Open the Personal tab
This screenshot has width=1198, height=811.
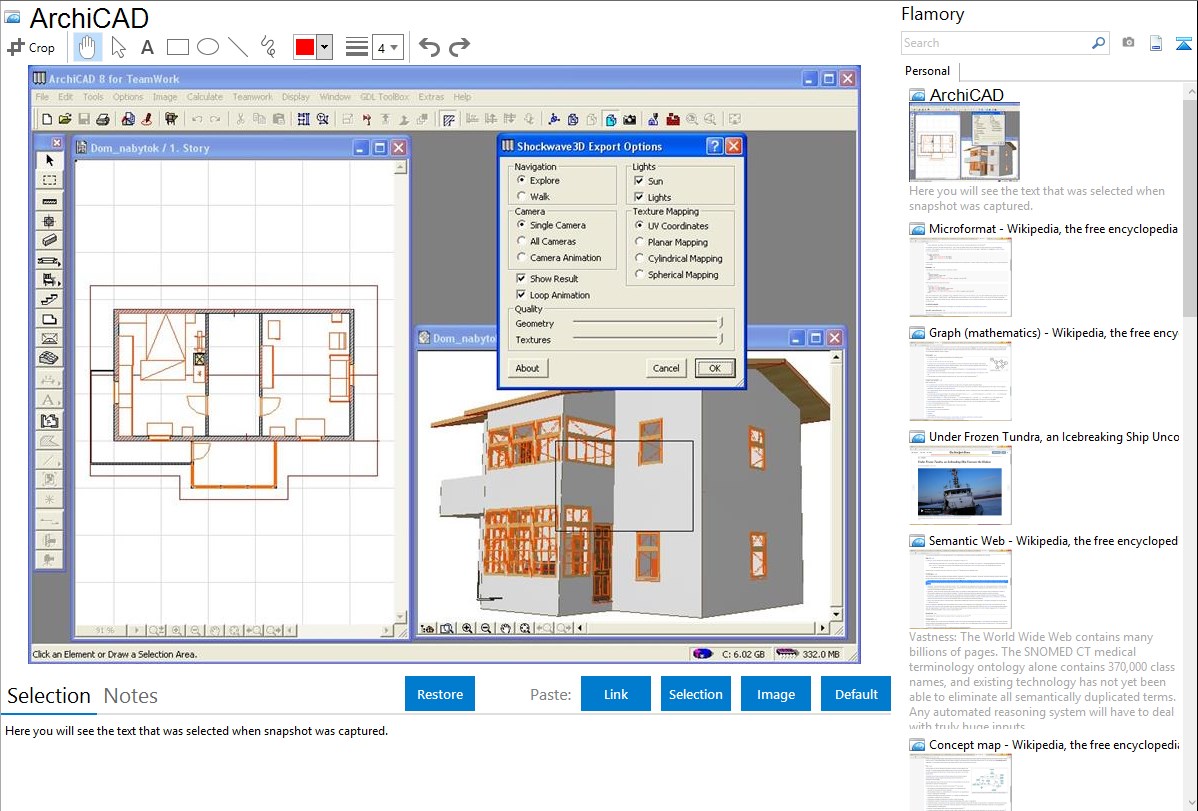point(928,71)
